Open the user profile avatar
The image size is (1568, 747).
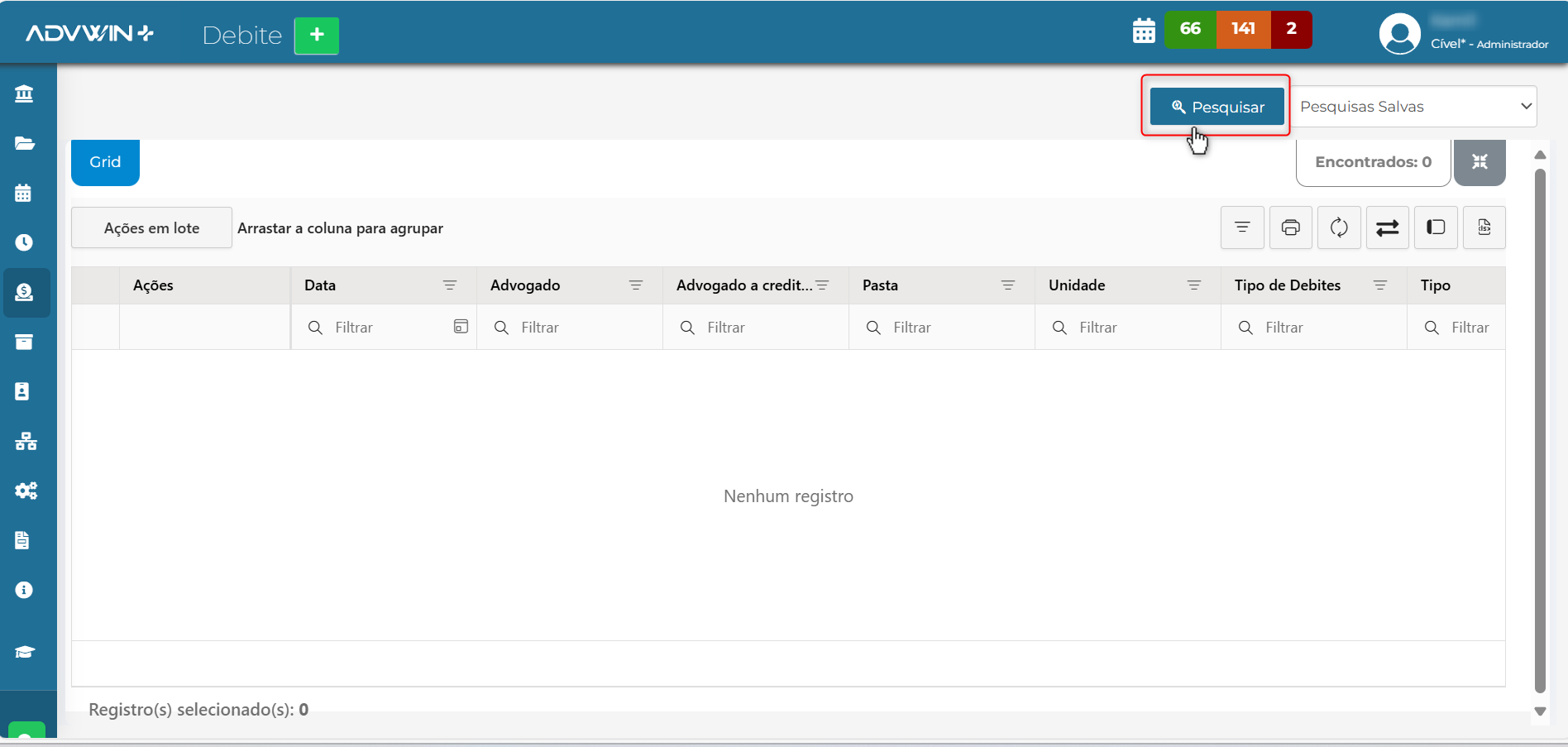coord(1399,35)
